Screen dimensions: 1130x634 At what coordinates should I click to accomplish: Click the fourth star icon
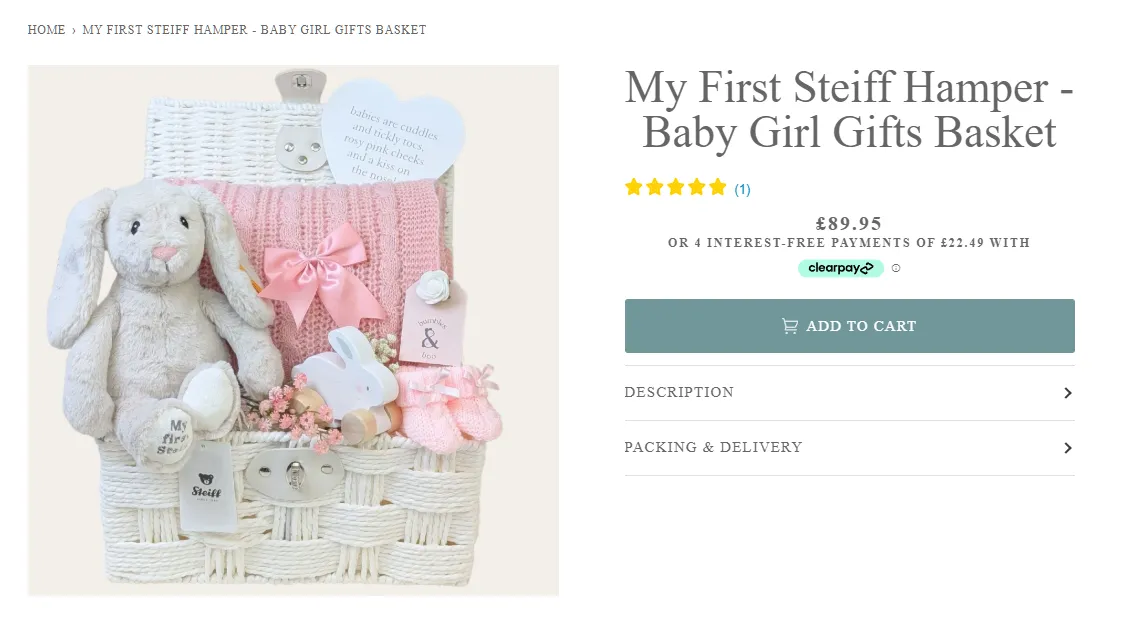pos(696,186)
